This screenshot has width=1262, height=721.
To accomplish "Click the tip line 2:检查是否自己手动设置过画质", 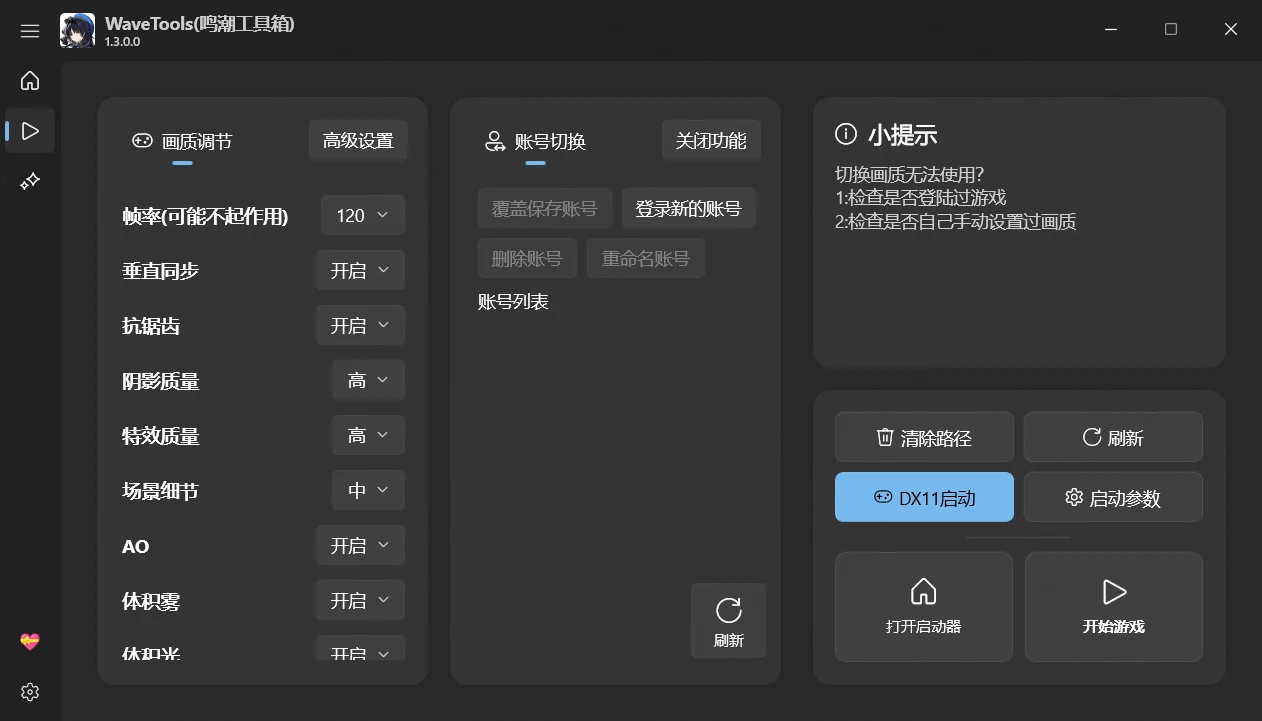I will (956, 222).
